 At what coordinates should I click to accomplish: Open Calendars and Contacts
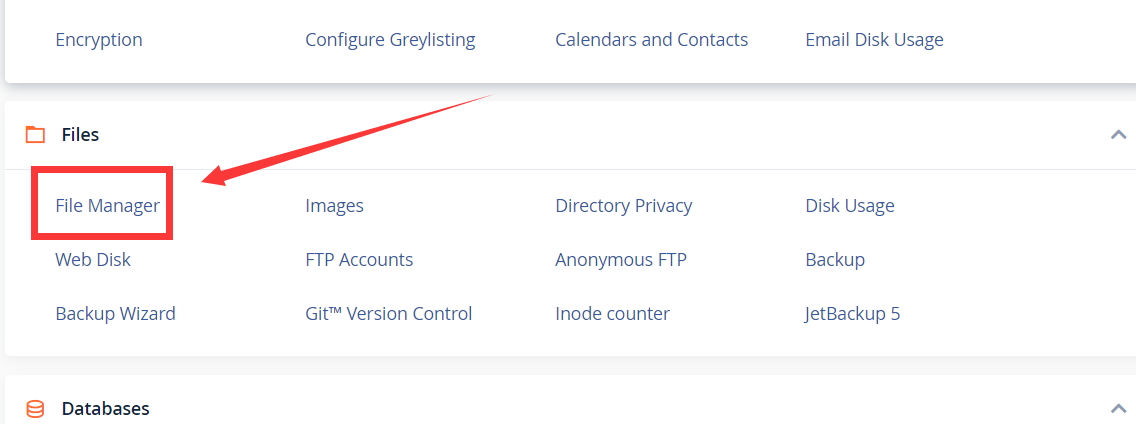(651, 39)
